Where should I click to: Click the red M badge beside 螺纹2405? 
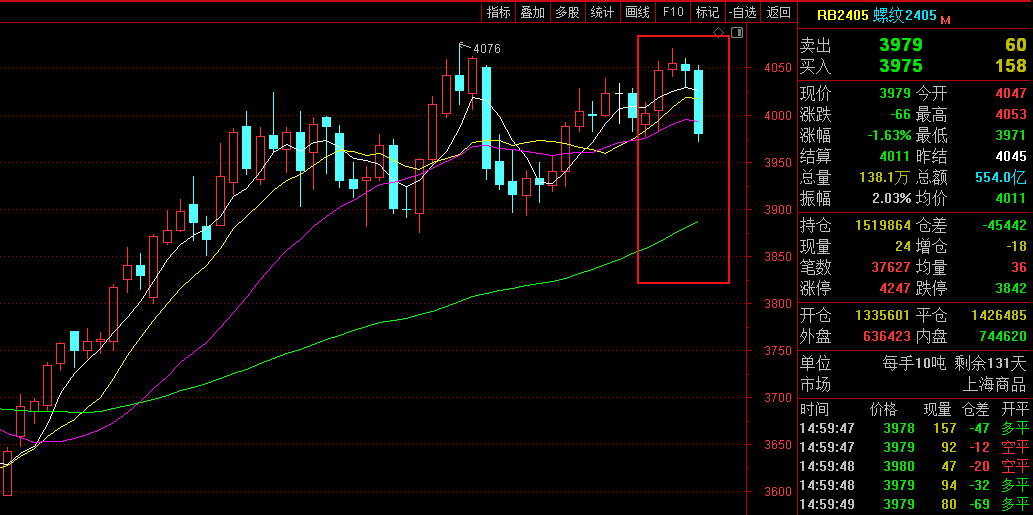[x=945, y=19]
